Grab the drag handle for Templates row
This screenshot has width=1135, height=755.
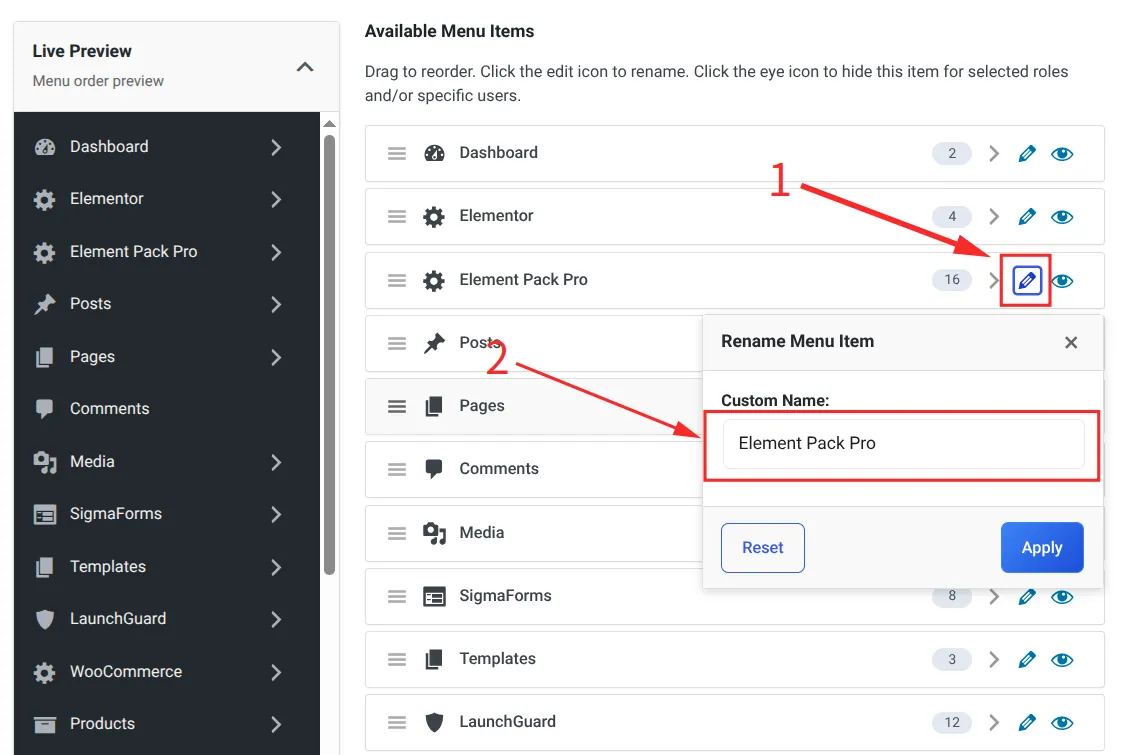[x=397, y=659]
